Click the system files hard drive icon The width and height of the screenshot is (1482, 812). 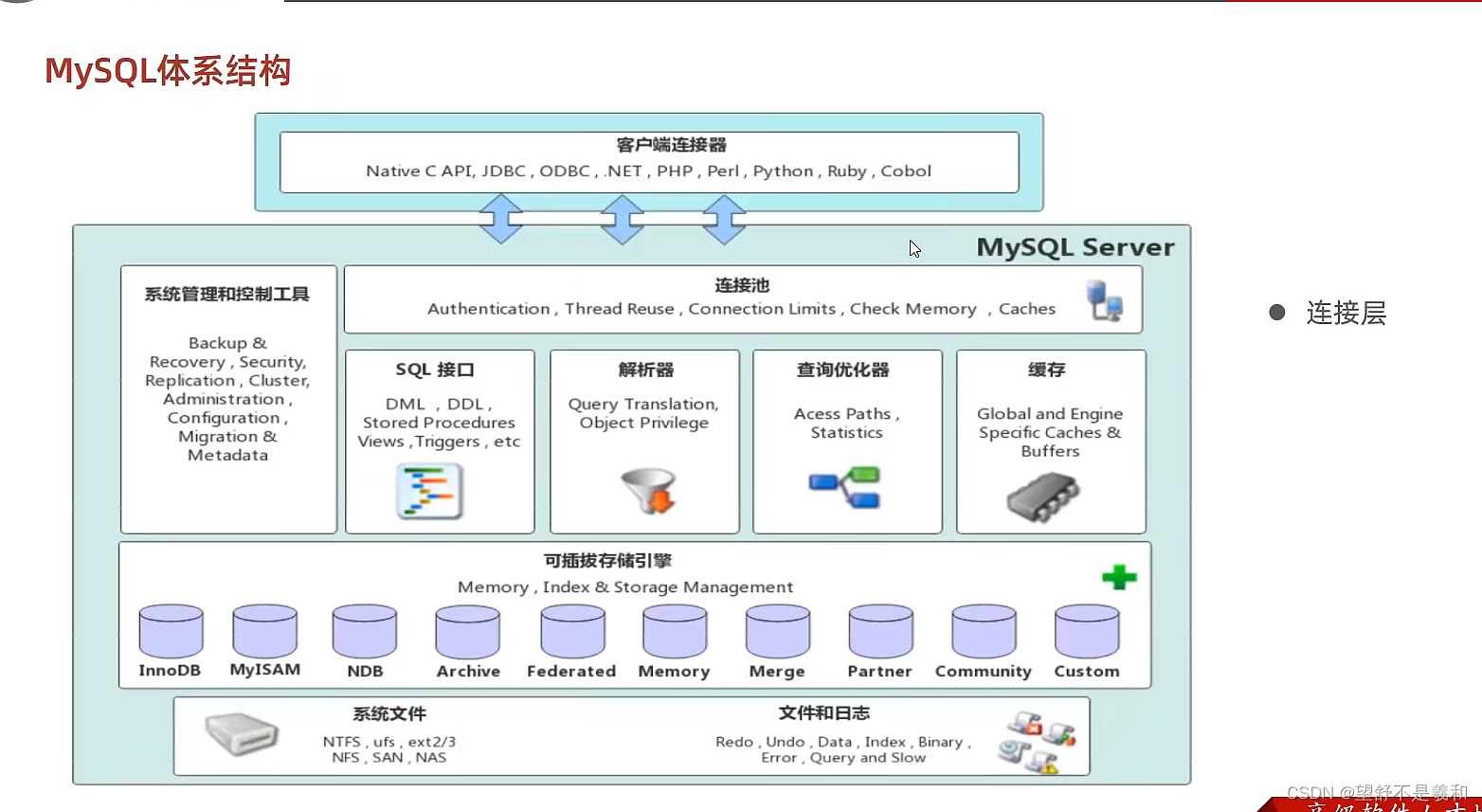point(242,734)
